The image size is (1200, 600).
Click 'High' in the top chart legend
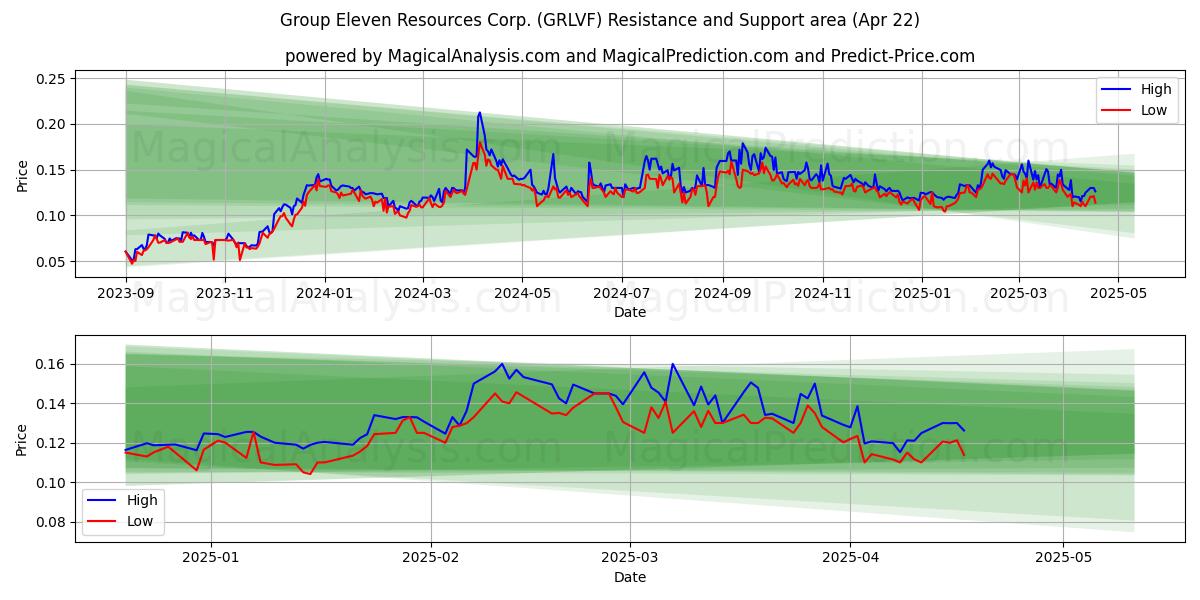tap(1156, 89)
